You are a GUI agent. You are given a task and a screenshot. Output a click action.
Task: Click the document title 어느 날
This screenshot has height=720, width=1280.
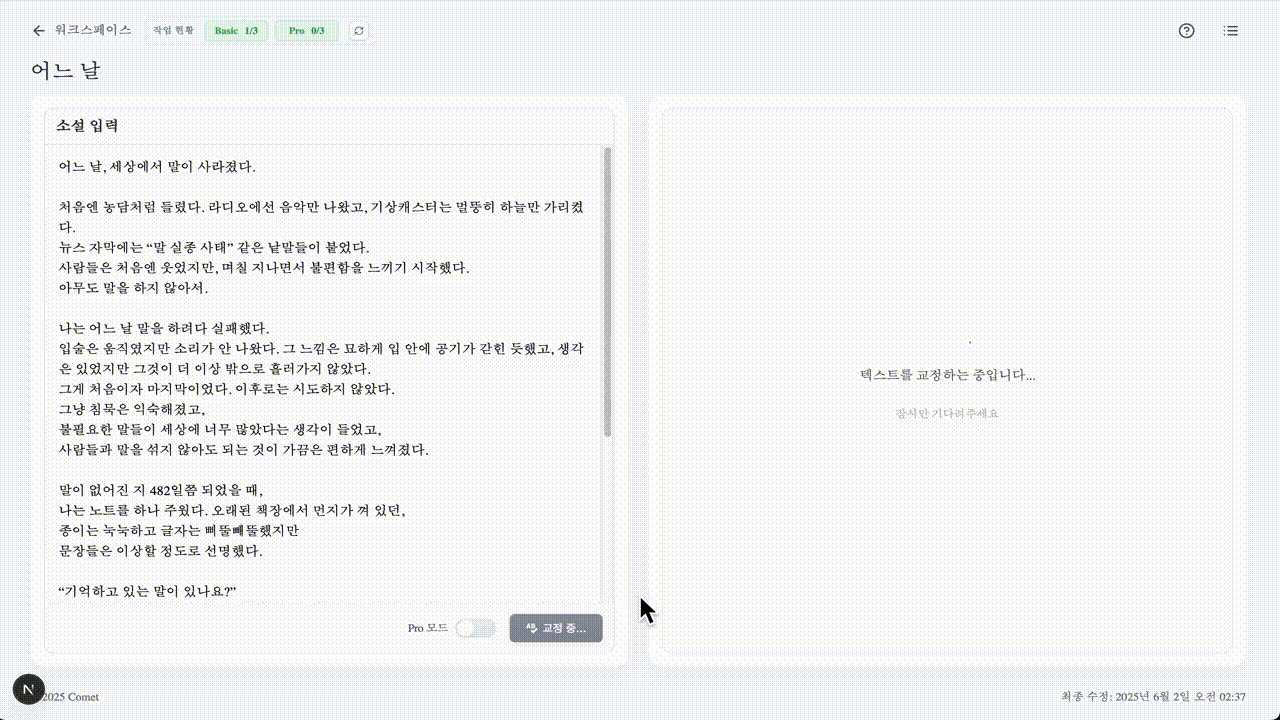click(66, 71)
